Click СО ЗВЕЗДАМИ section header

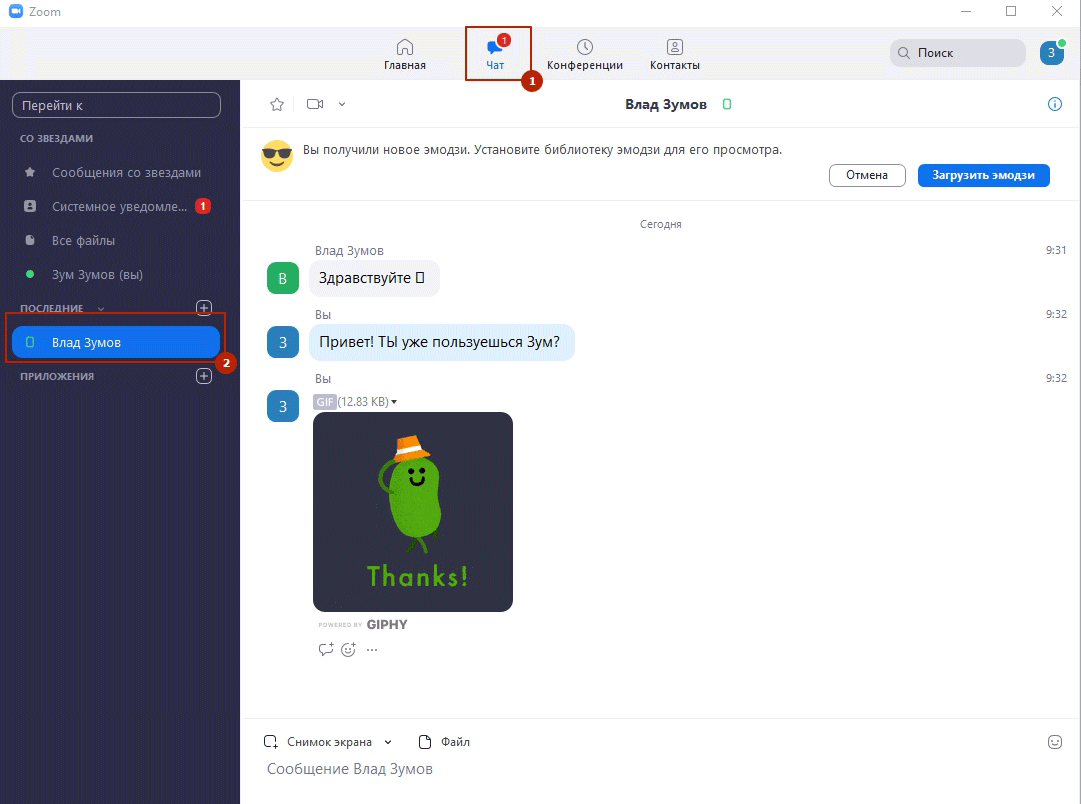[57, 139]
